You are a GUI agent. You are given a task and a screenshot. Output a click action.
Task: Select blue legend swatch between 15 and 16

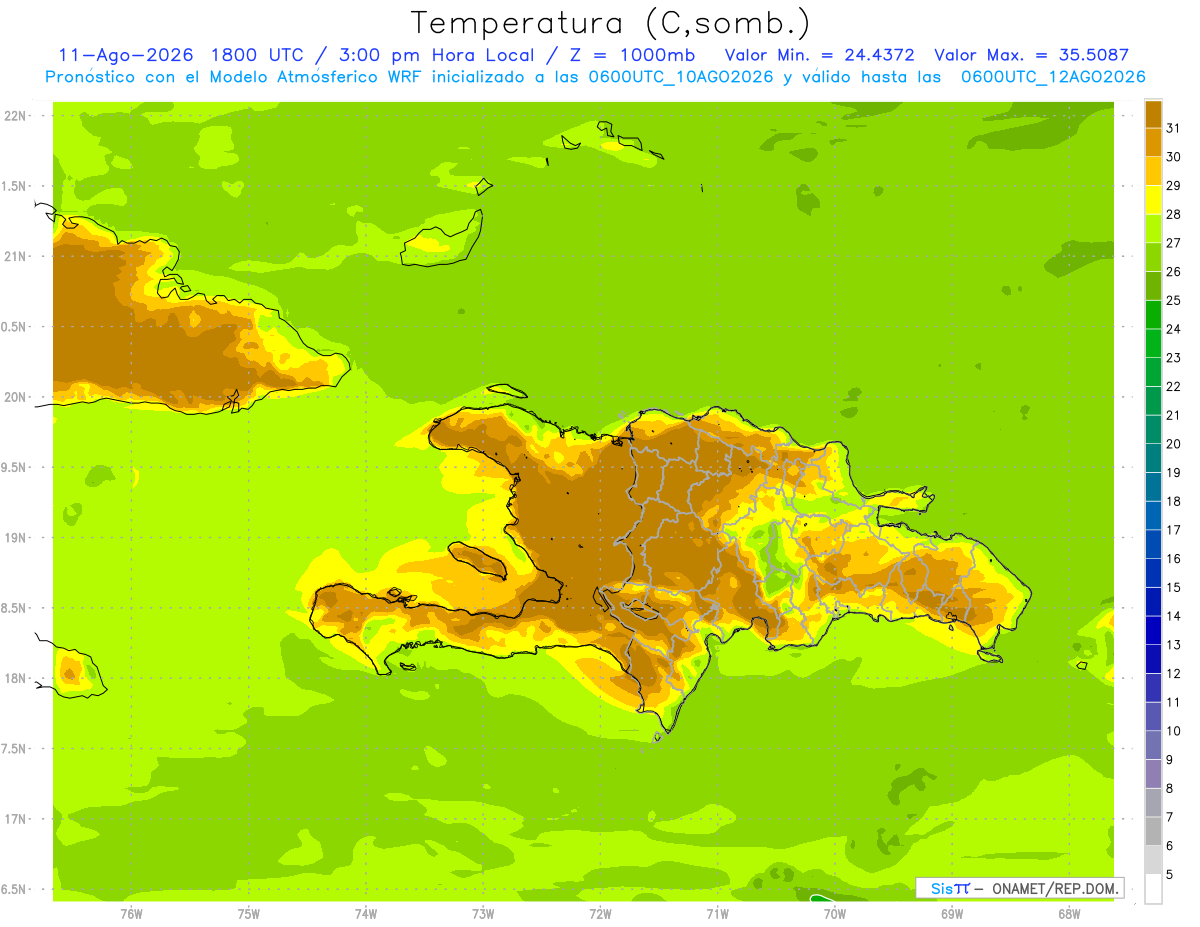(1153, 573)
